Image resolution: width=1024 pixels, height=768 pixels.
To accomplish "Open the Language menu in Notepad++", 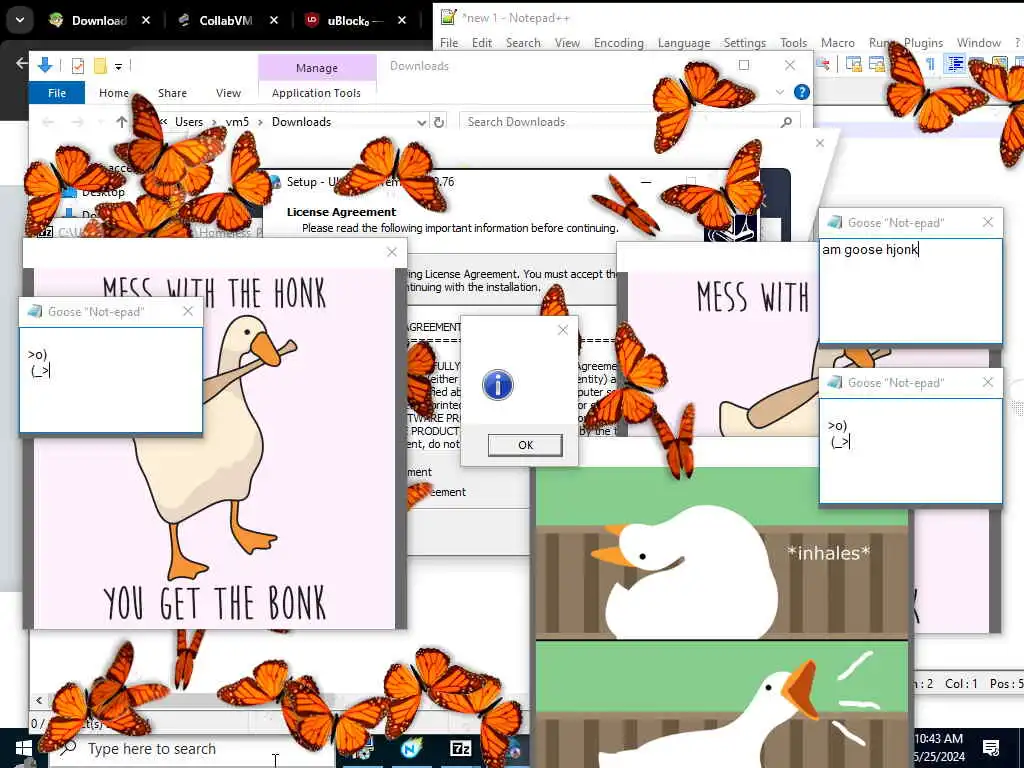I will pos(684,42).
